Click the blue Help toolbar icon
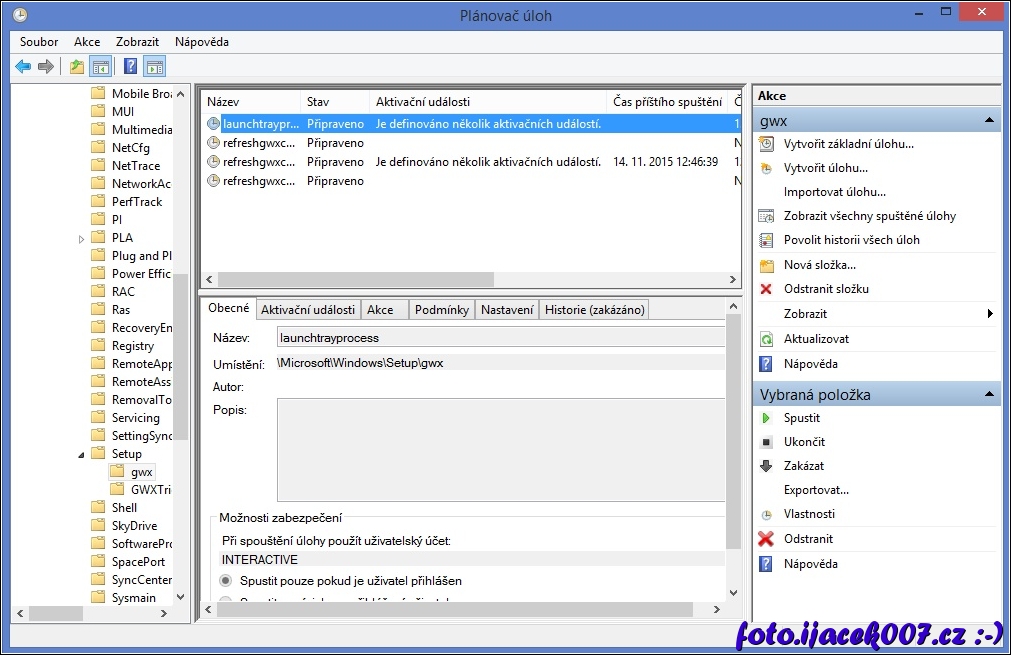 130,67
